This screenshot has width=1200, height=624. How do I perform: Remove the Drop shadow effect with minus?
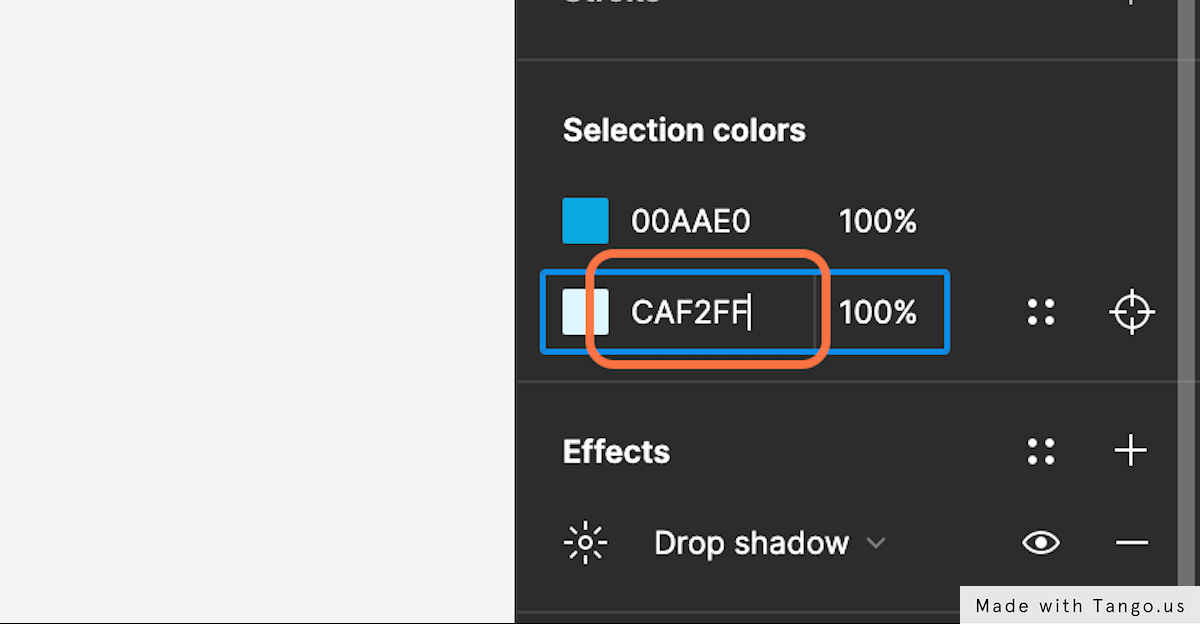point(1131,543)
